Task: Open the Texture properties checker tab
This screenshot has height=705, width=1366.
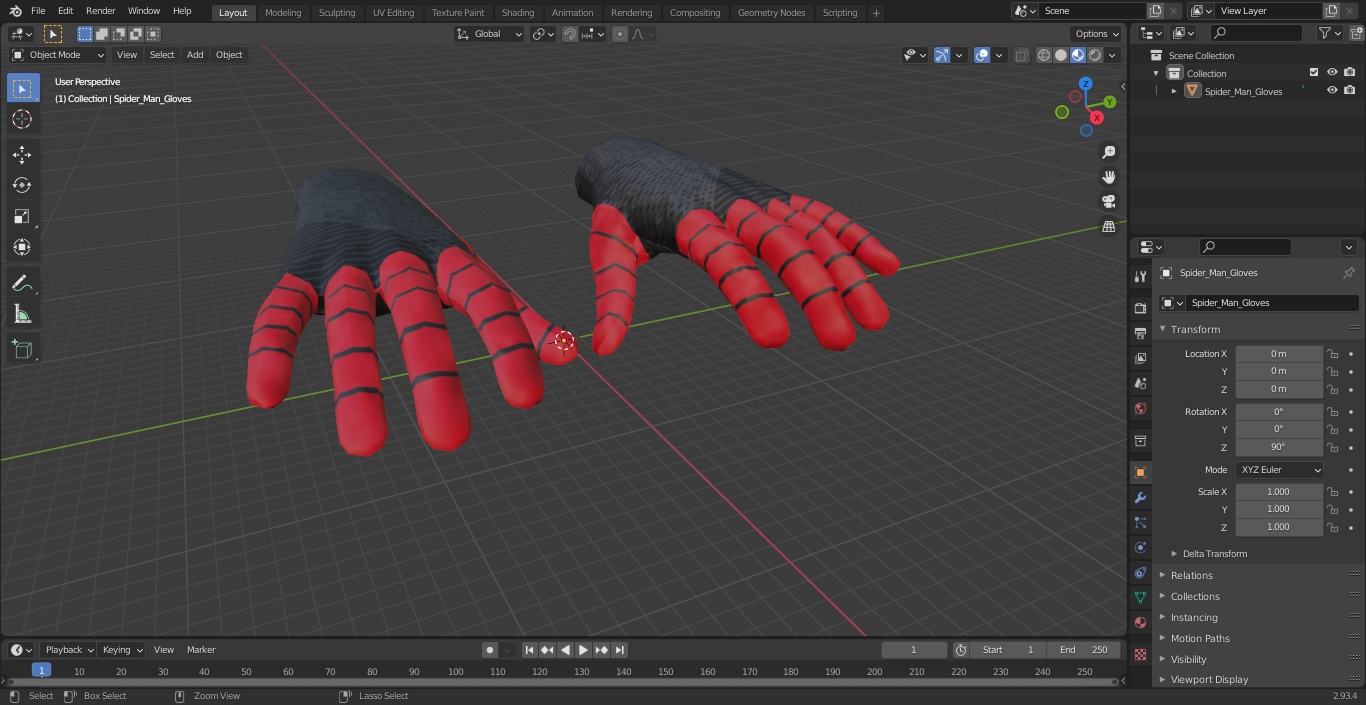Action: pos(1140,654)
